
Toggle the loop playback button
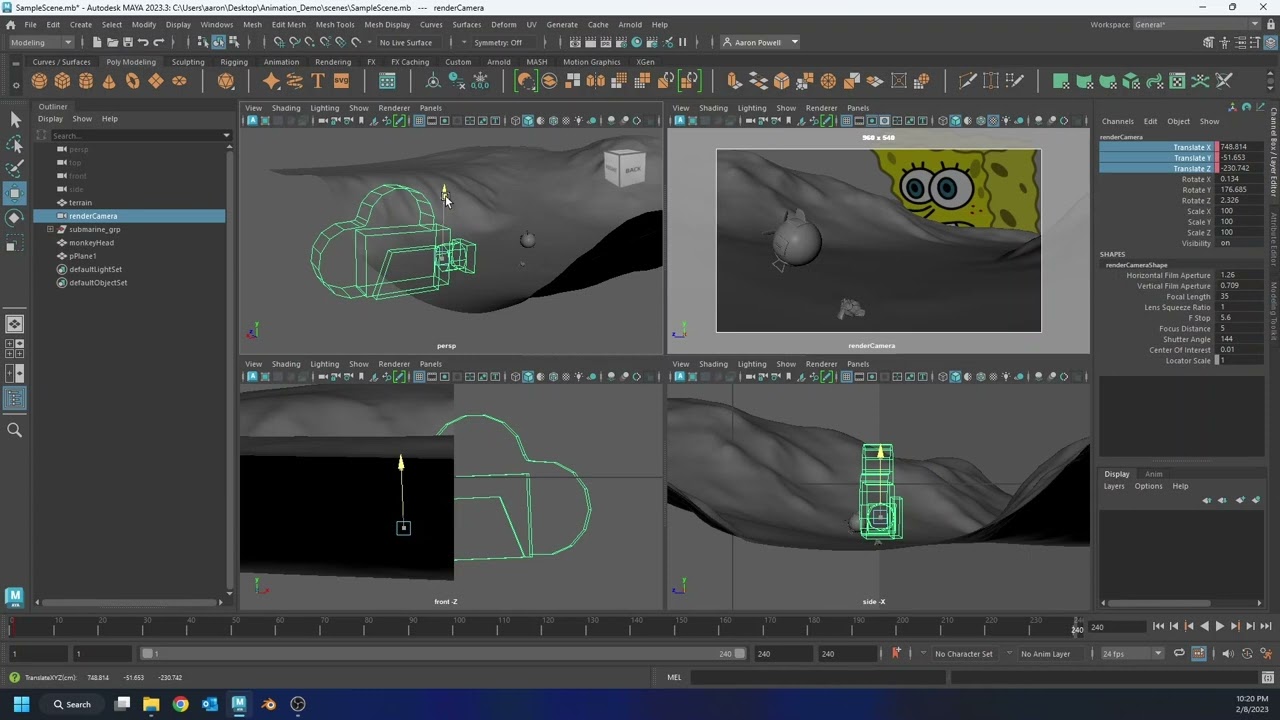[1179, 654]
